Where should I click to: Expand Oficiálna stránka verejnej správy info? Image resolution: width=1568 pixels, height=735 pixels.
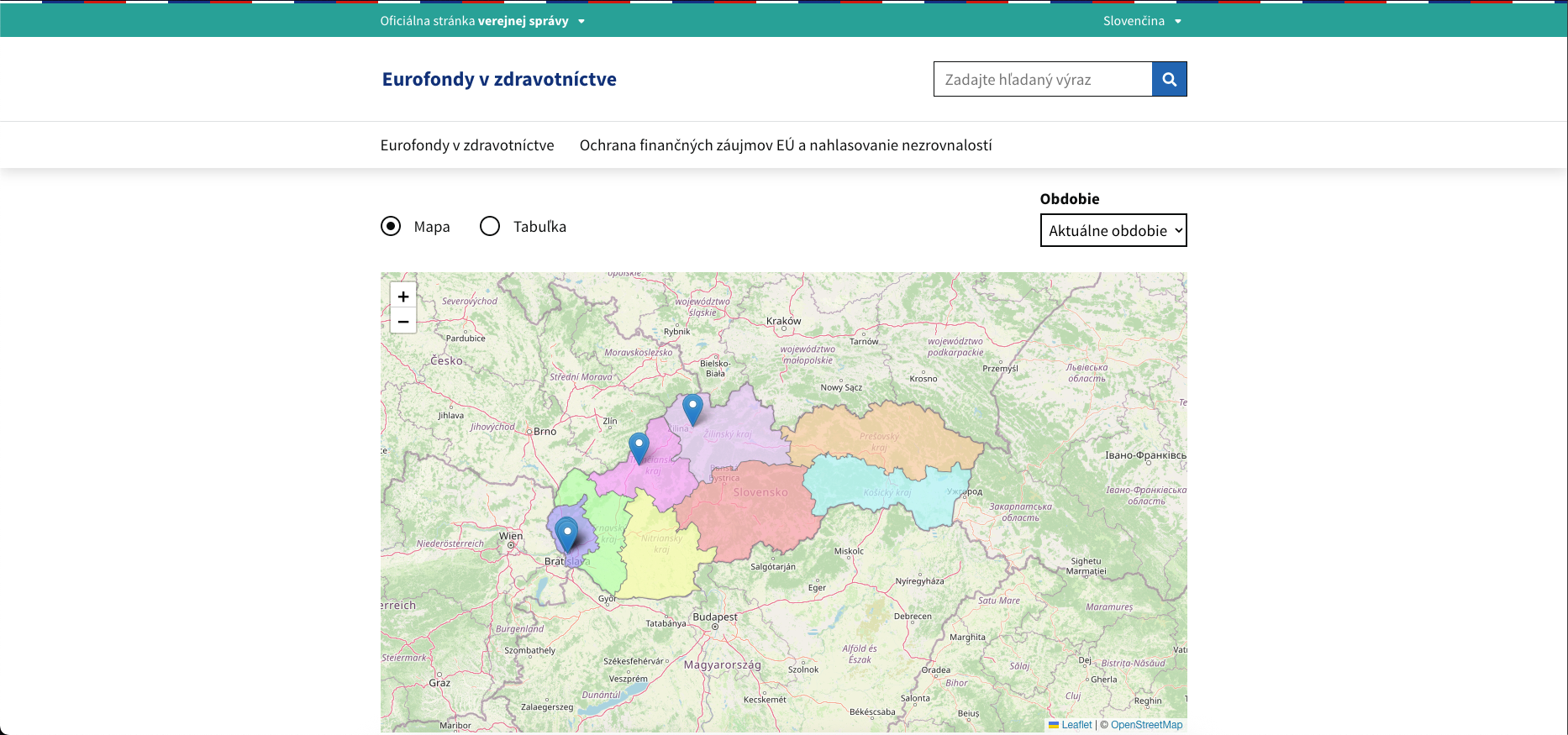[x=482, y=21]
